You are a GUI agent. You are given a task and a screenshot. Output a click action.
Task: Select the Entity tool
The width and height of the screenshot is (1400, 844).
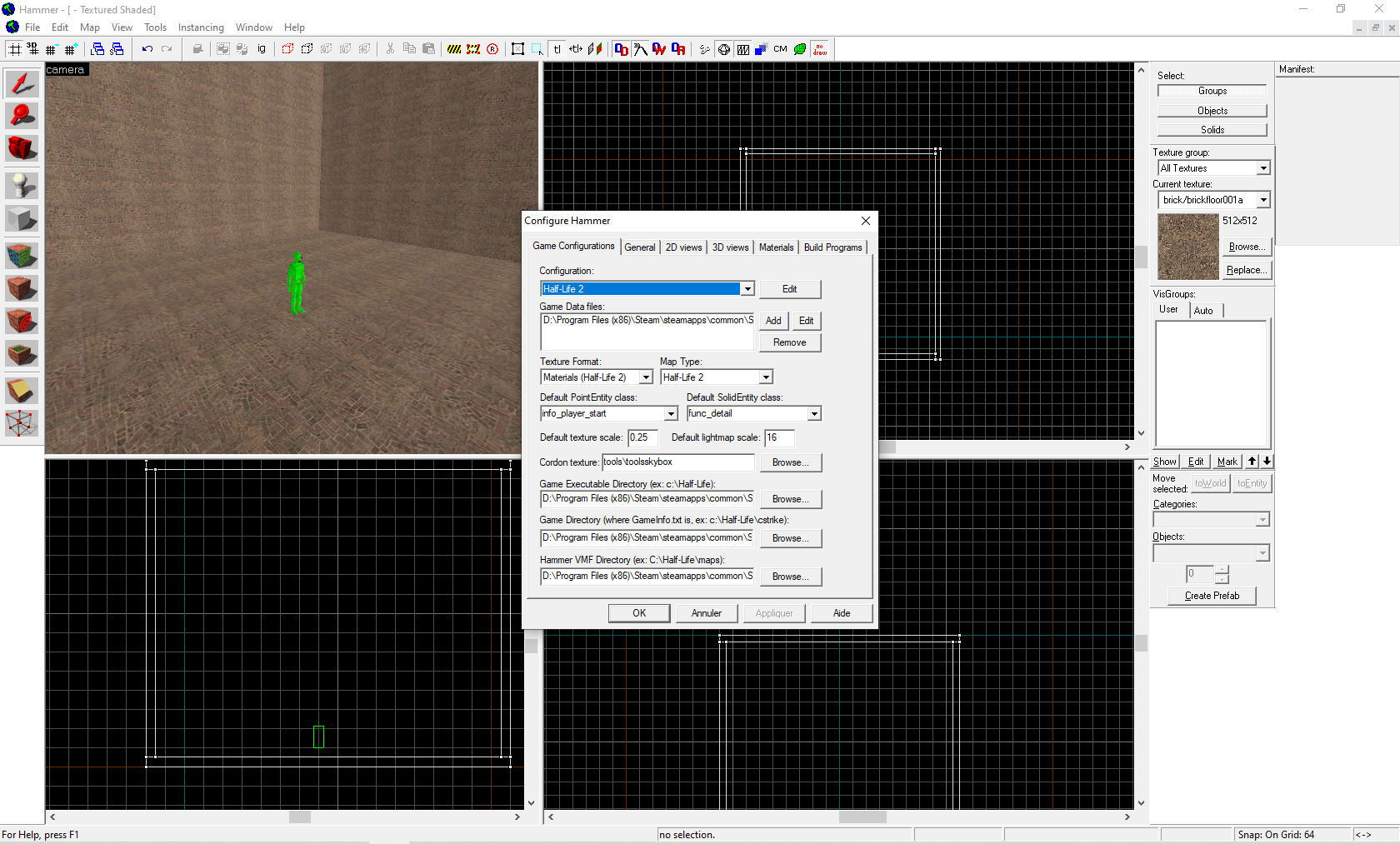22,185
